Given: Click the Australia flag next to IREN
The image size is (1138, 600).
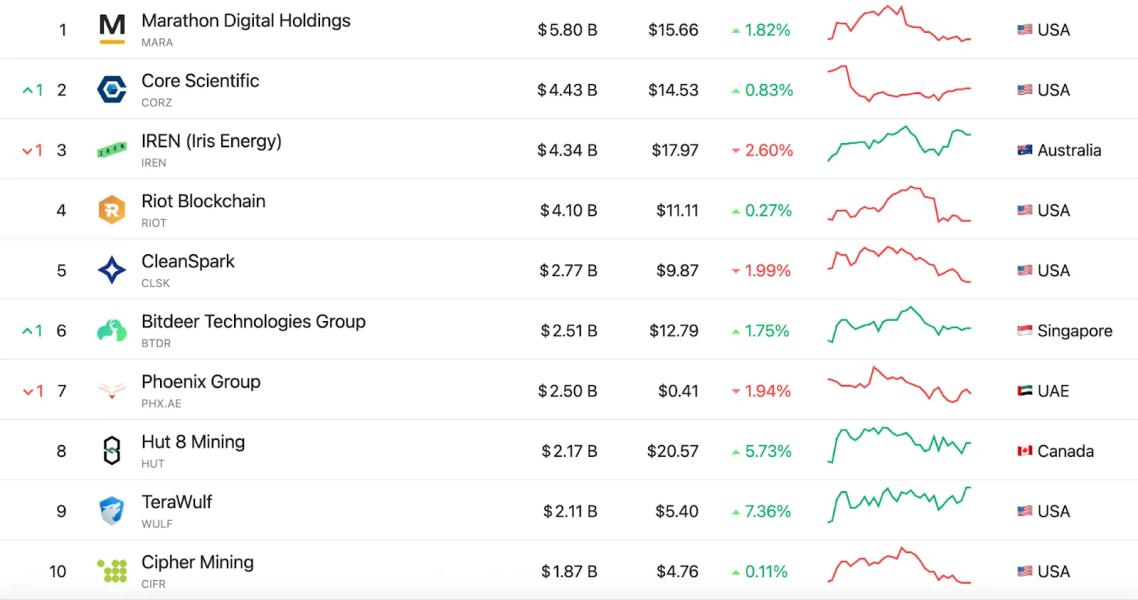Looking at the screenshot, I should pyautogui.click(x=1024, y=150).
